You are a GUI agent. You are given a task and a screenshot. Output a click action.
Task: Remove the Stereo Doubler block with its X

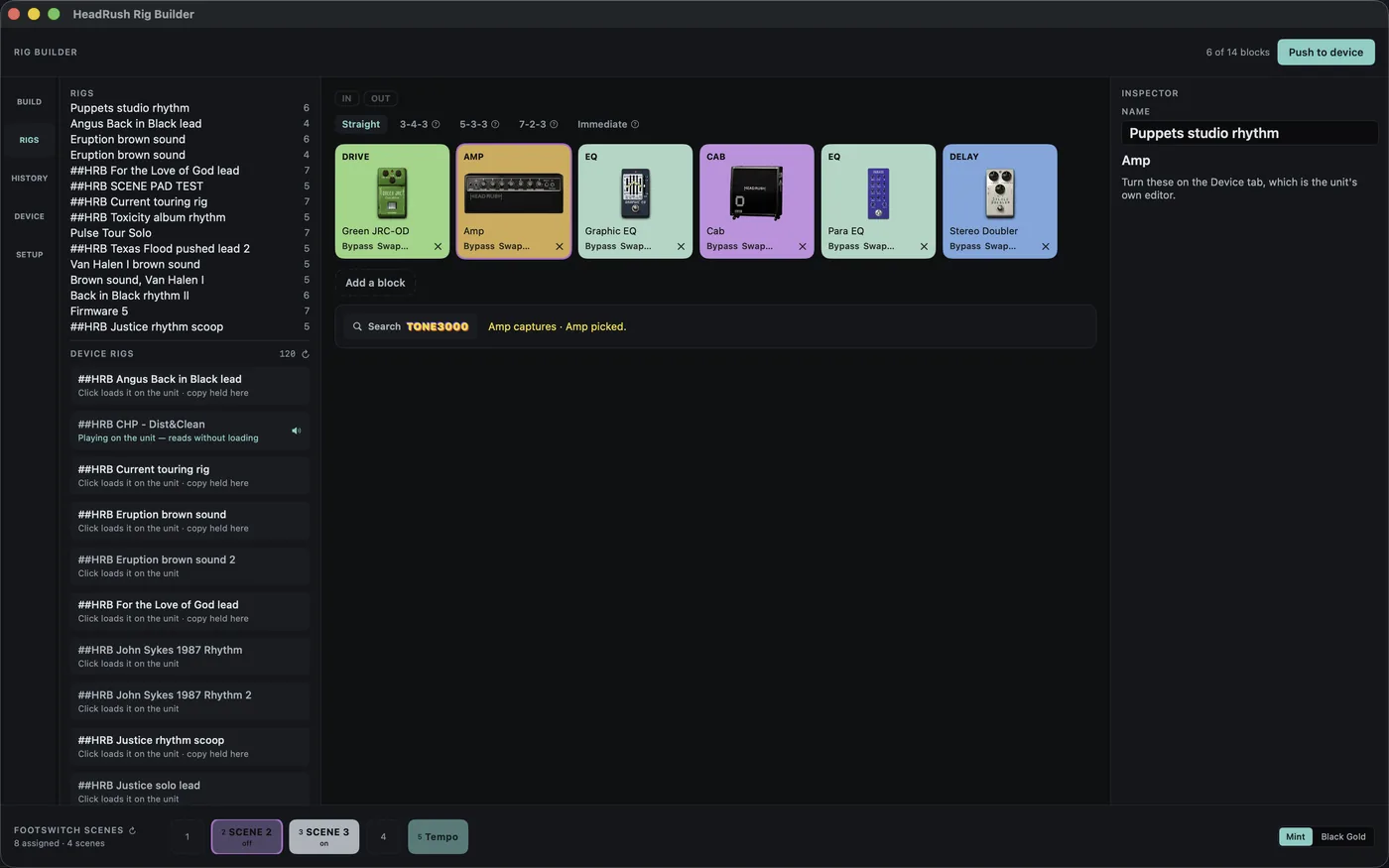[1046, 247]
